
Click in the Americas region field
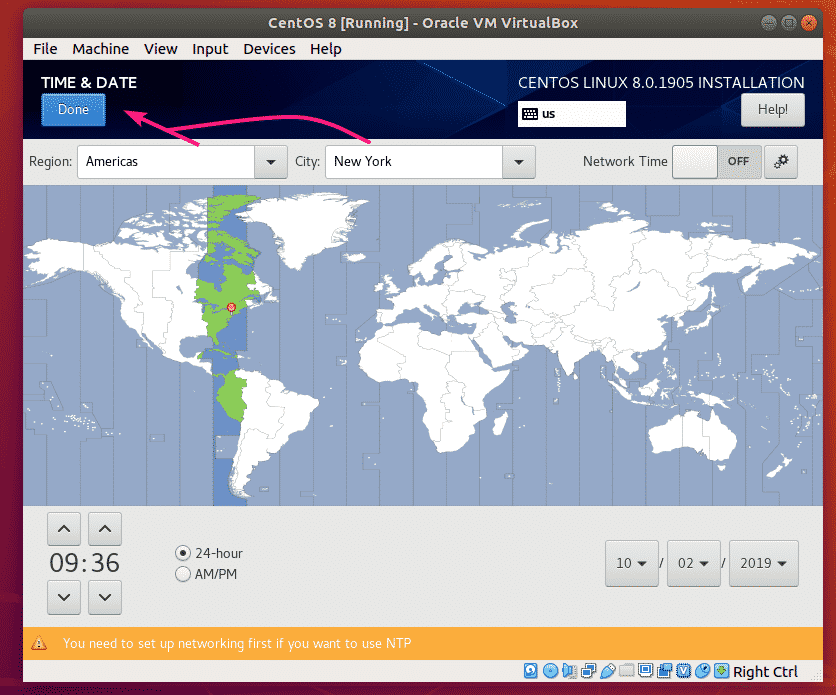[x=166, y=162]
